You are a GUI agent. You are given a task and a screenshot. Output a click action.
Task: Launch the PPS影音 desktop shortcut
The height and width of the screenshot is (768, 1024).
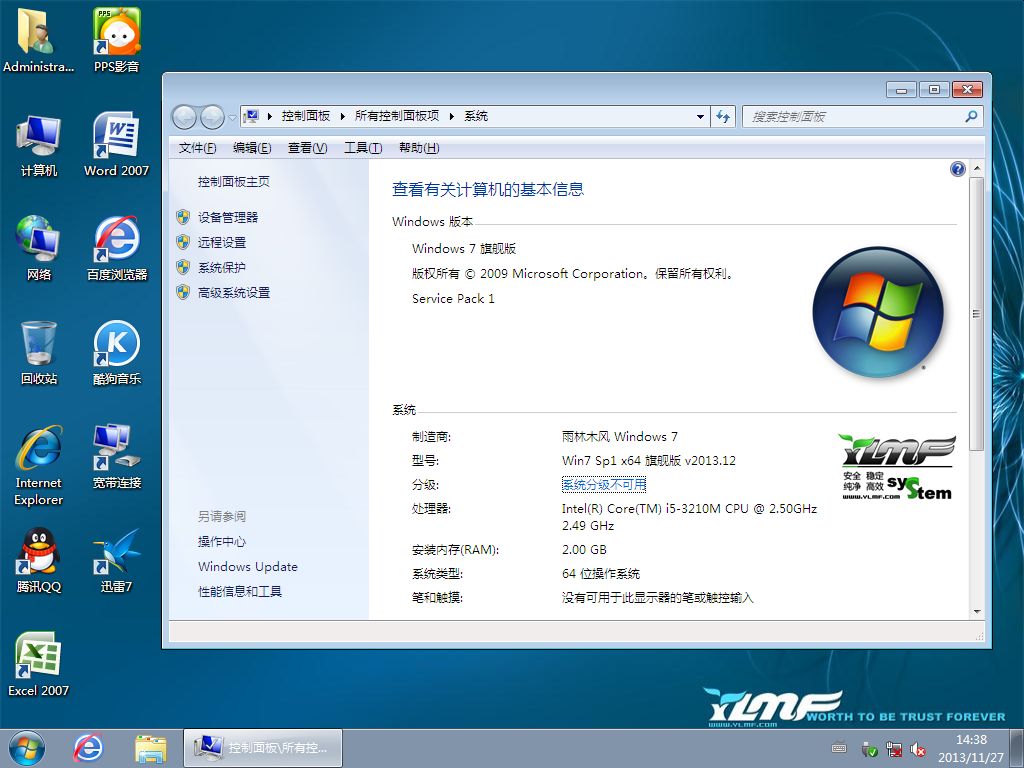coord(116,39)
